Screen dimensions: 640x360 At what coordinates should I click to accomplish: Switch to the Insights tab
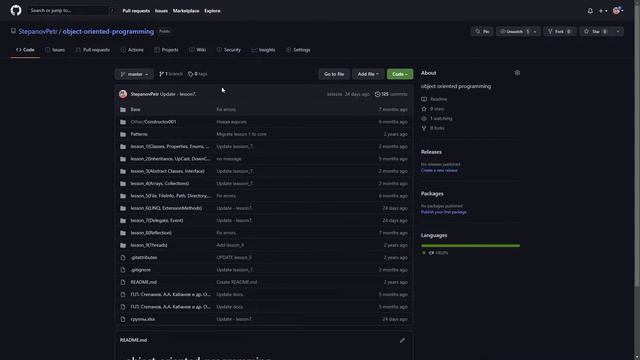(x=263, y=50)
